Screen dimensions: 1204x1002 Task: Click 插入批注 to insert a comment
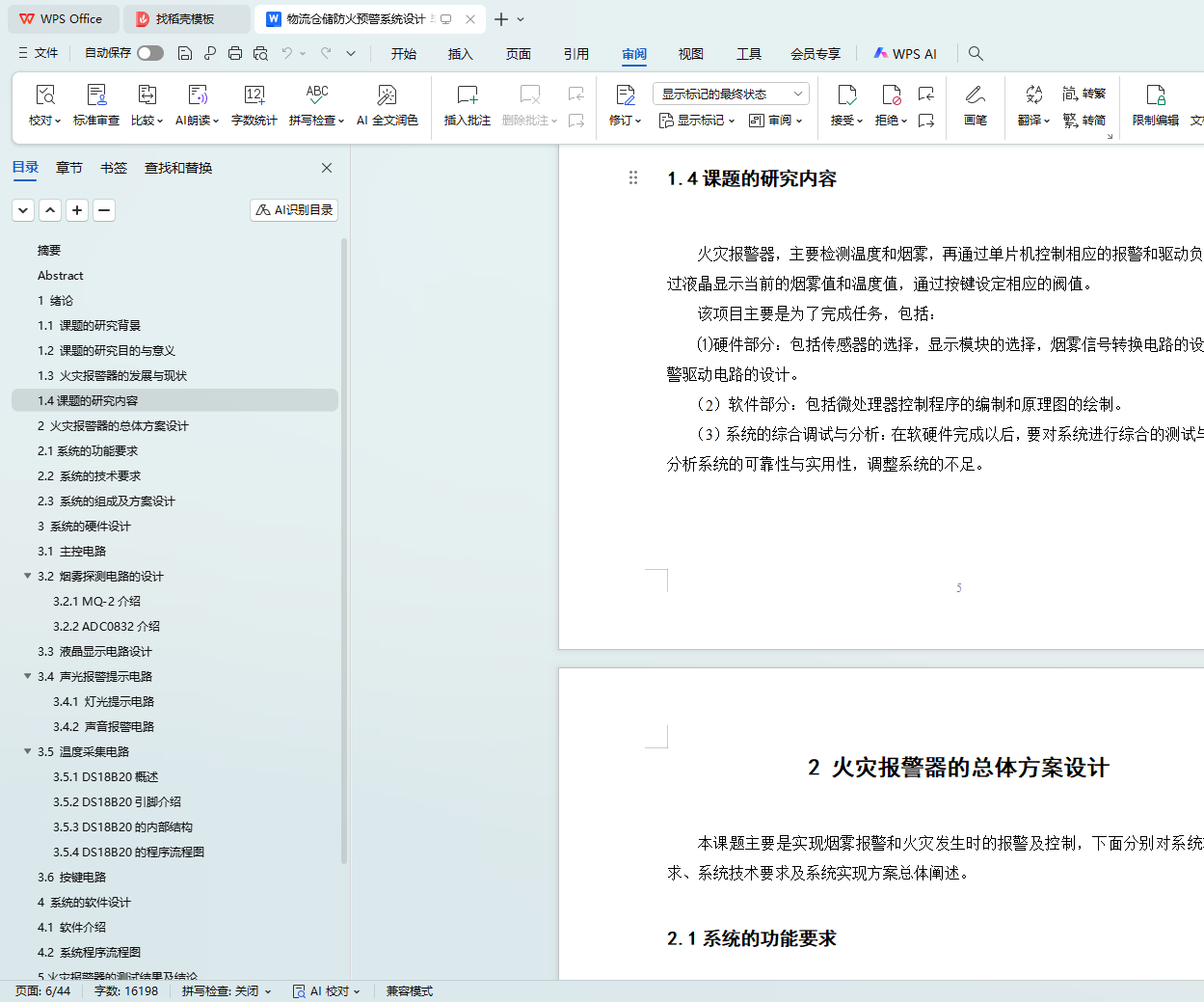pos(468,104)
